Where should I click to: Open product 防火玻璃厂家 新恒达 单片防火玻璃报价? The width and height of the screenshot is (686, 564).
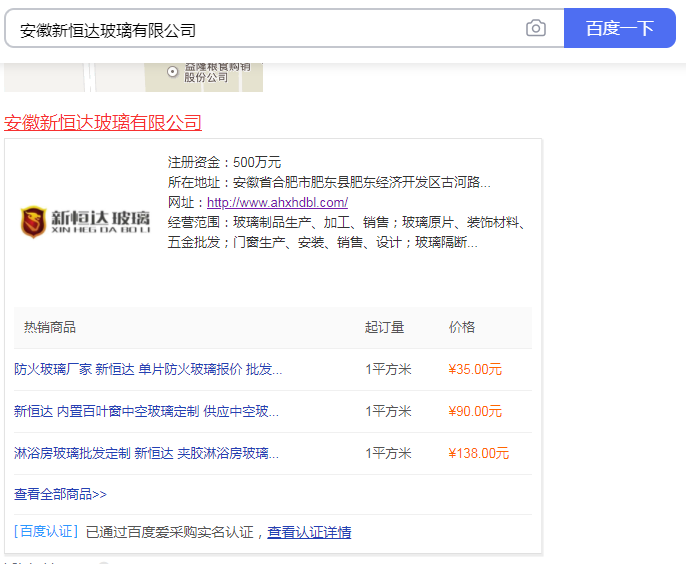click(x=148, y=369)
